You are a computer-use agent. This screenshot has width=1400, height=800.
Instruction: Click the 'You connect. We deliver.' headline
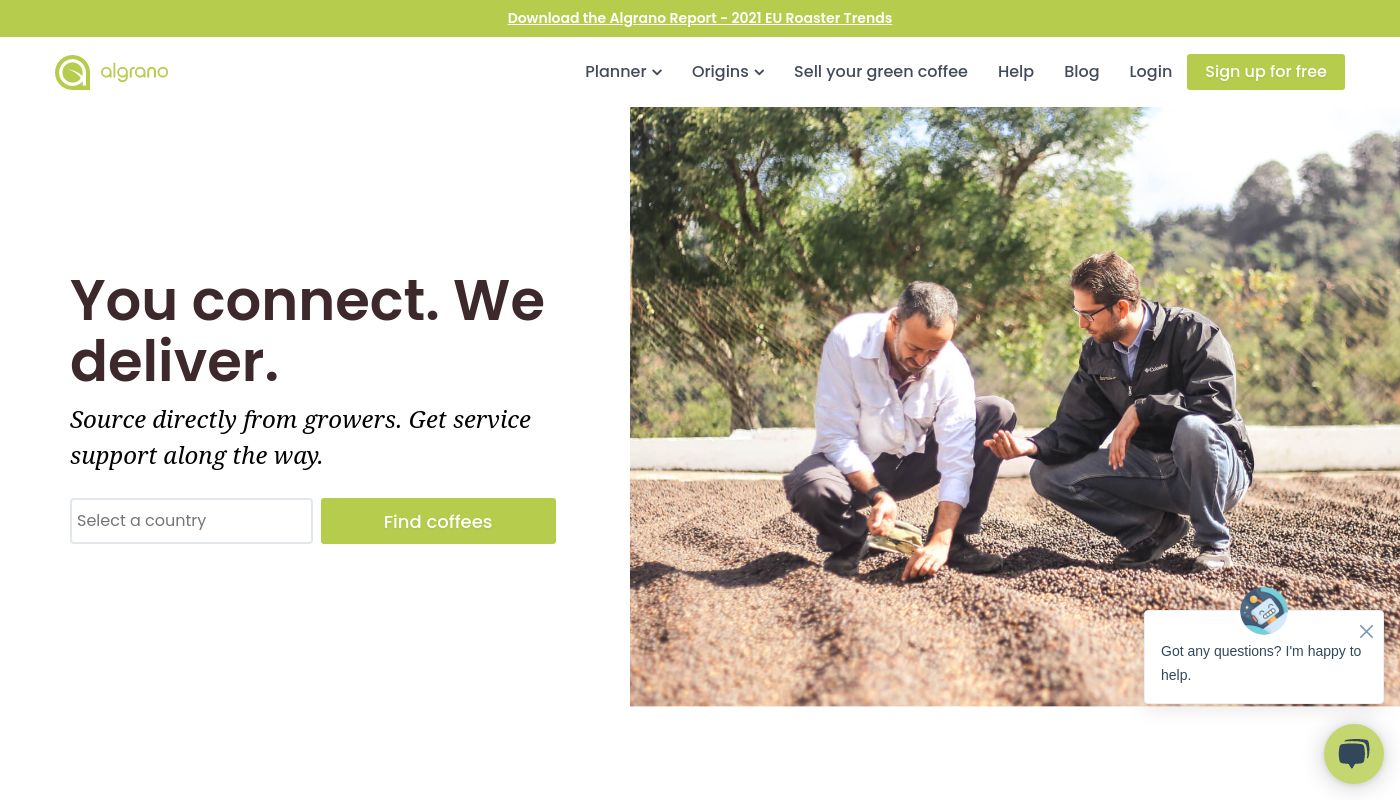tap(307, 330)
